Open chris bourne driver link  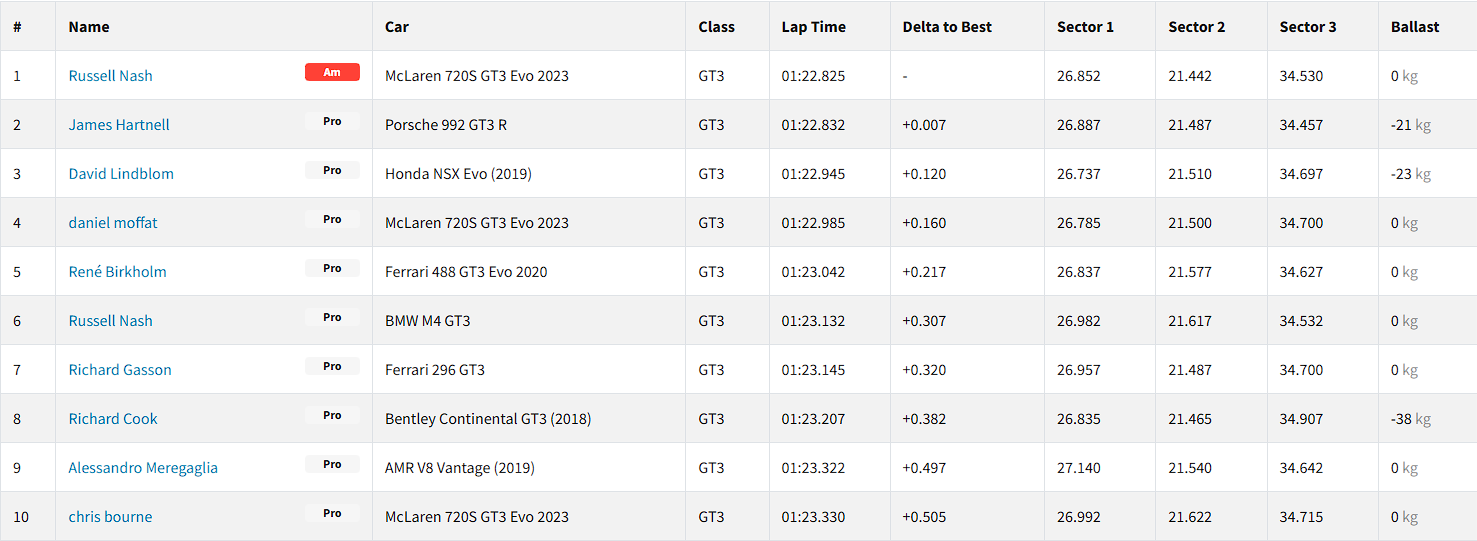point(110,517)
